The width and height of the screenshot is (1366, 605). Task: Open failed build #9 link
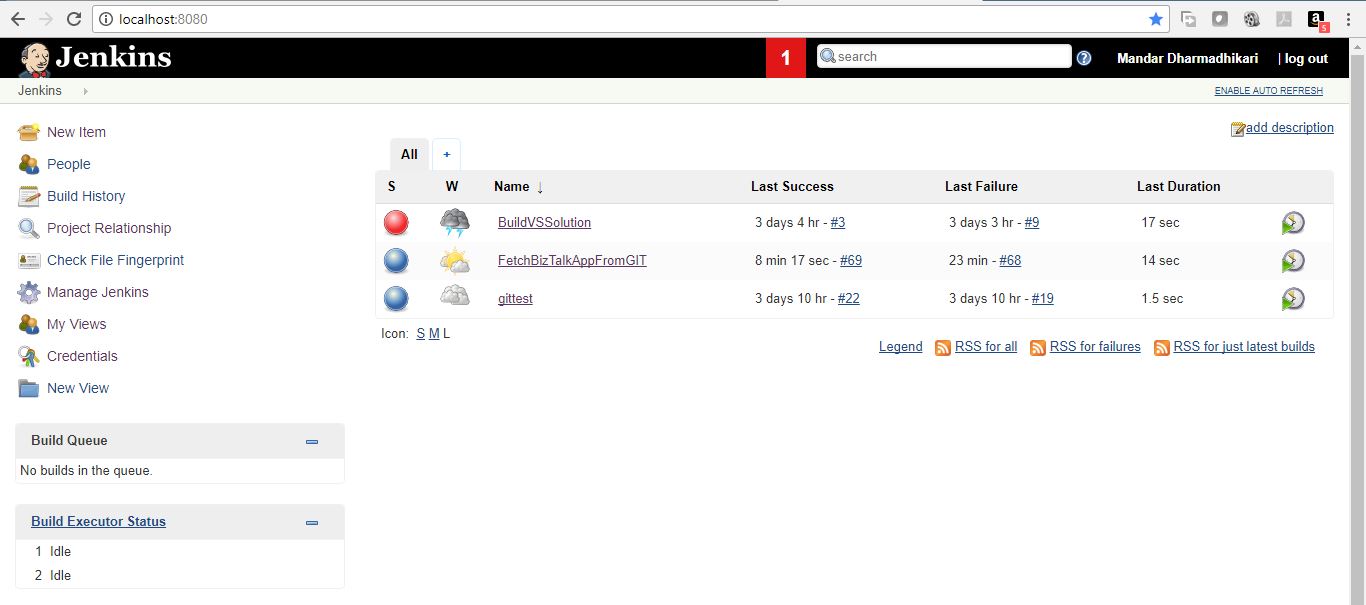click(x=1032, y=222)
